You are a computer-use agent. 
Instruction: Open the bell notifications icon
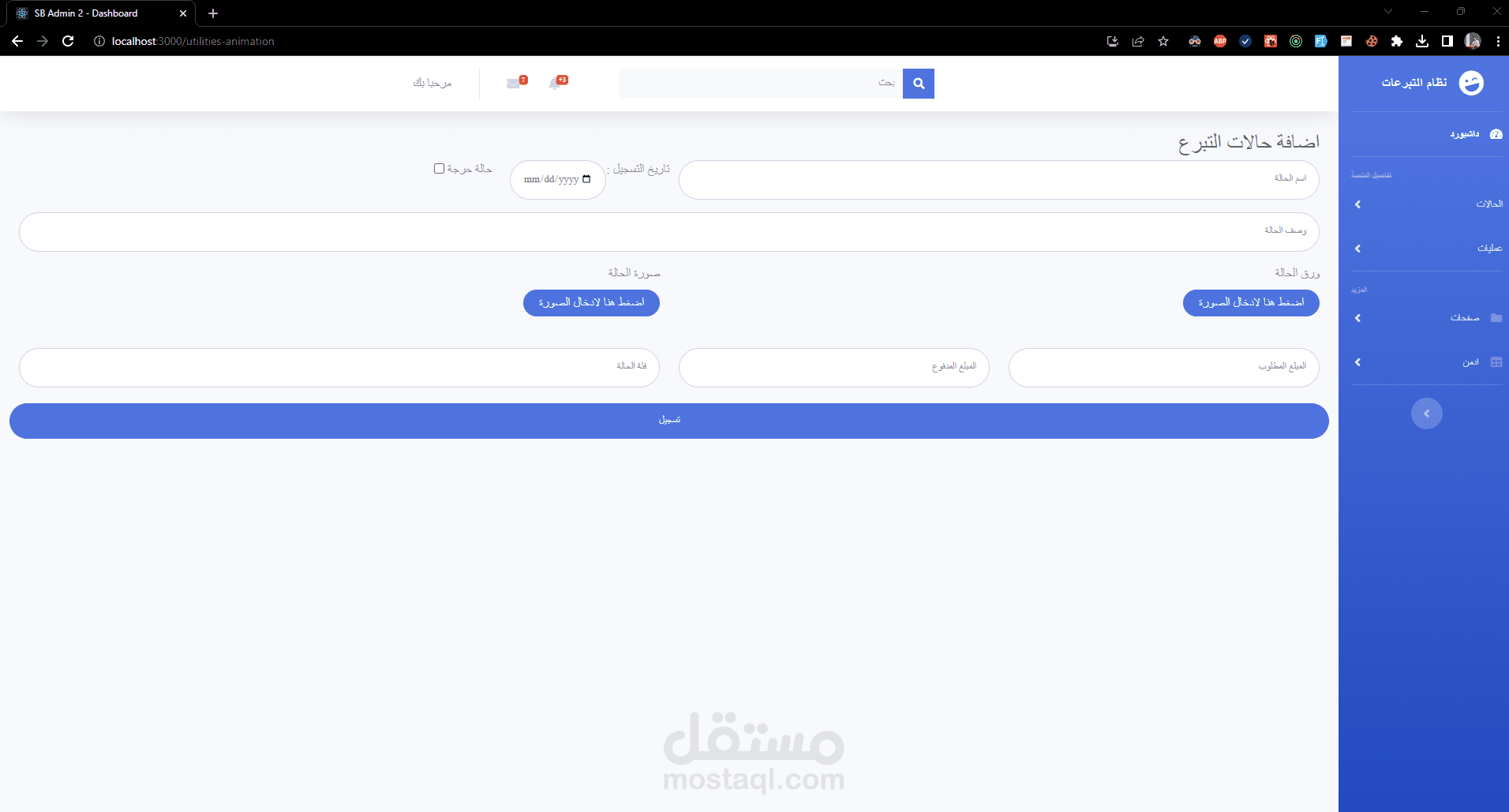click(x=556, y=84)
